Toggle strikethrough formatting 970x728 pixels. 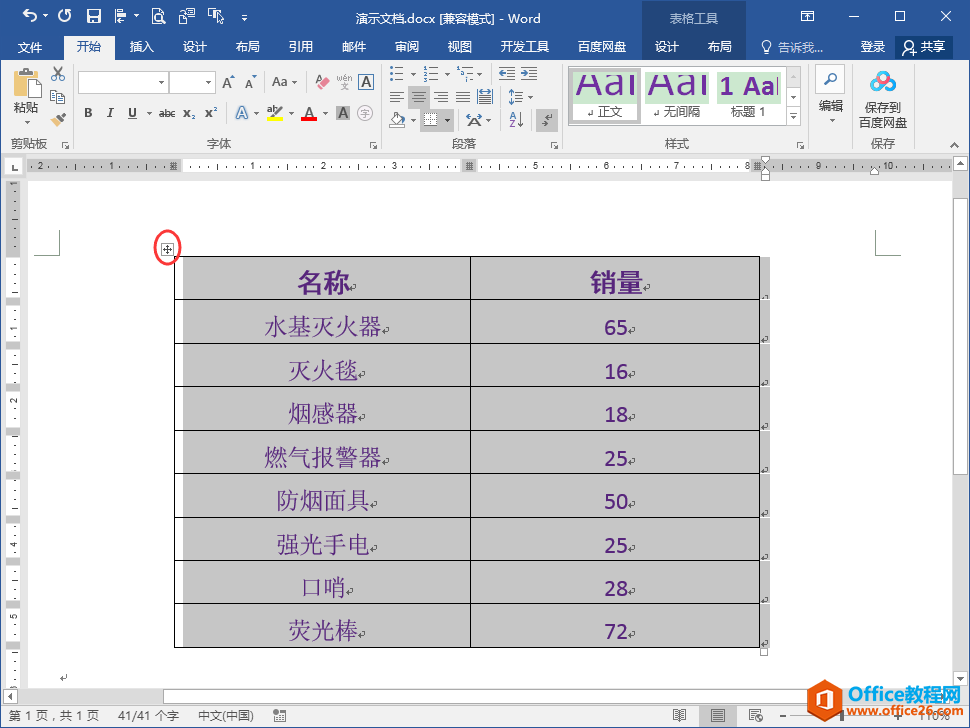tap(167, 113)
